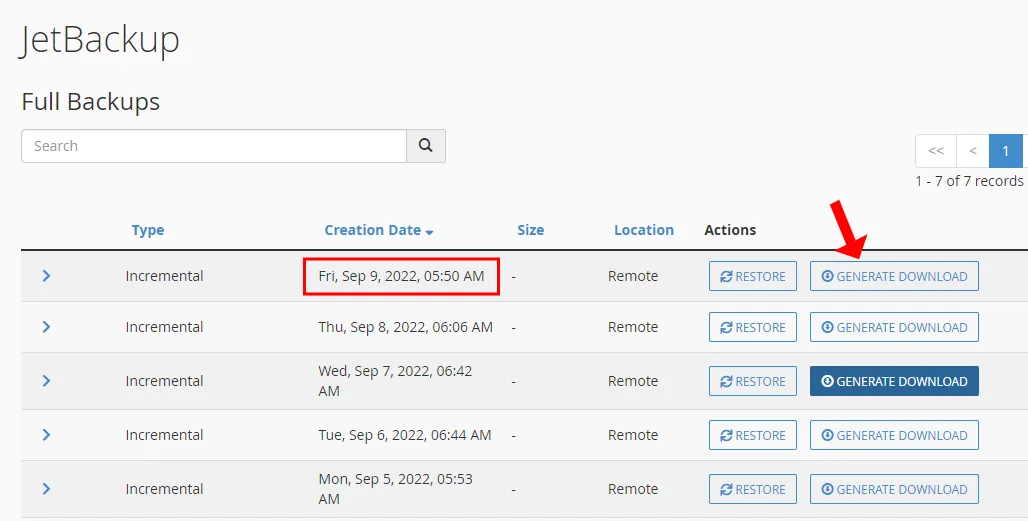Focus the Search input field
1028x521 pixels.
click(214, 145)
